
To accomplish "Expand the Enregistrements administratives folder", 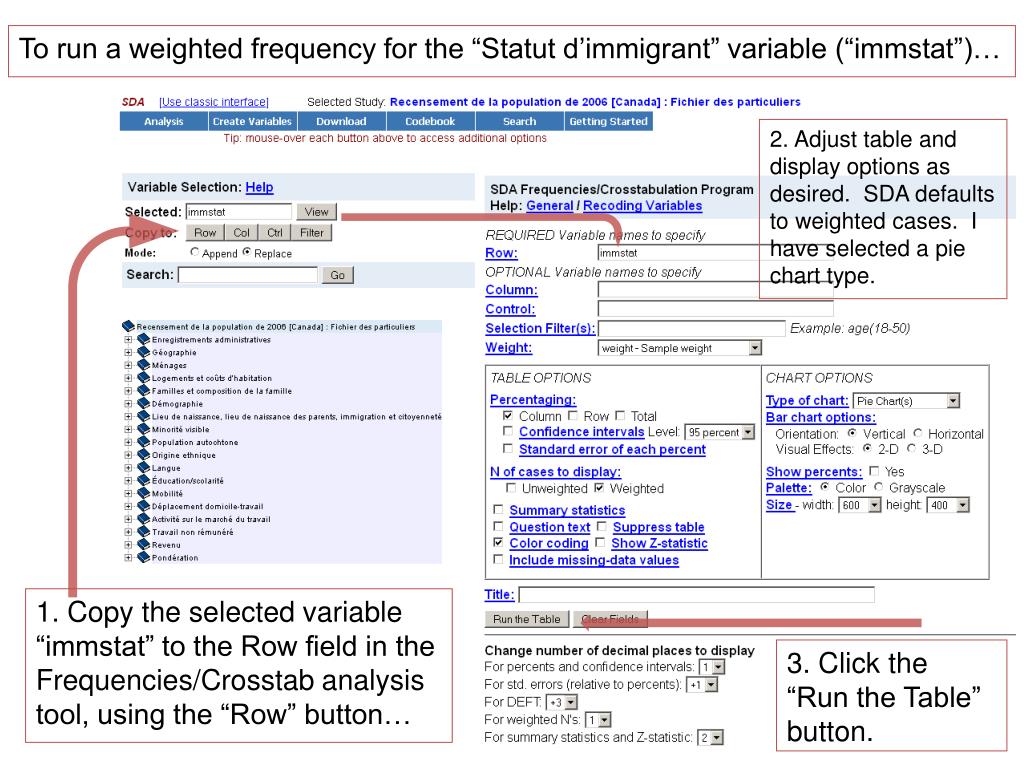I will (x=128, y=340).
